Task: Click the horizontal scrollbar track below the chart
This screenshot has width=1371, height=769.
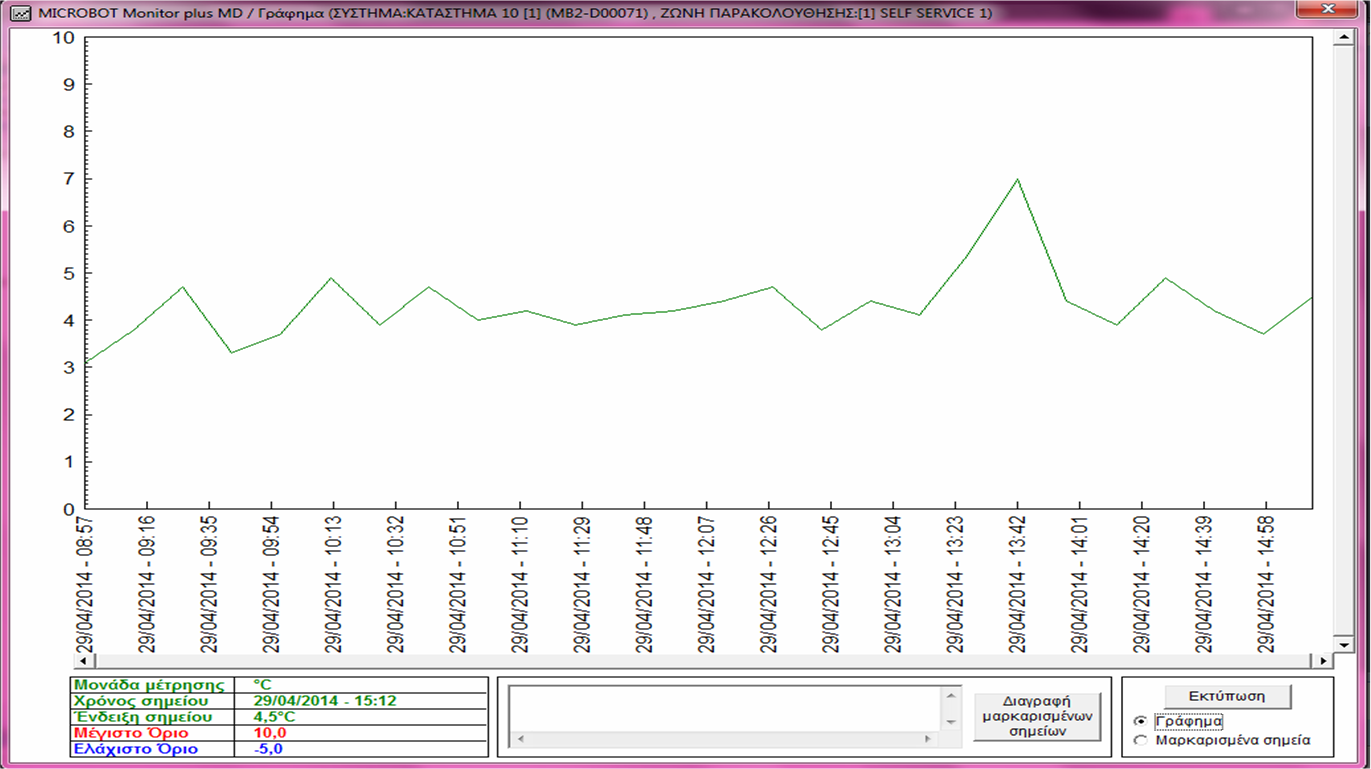Action: pyautogui.click(x=700, y=661)
